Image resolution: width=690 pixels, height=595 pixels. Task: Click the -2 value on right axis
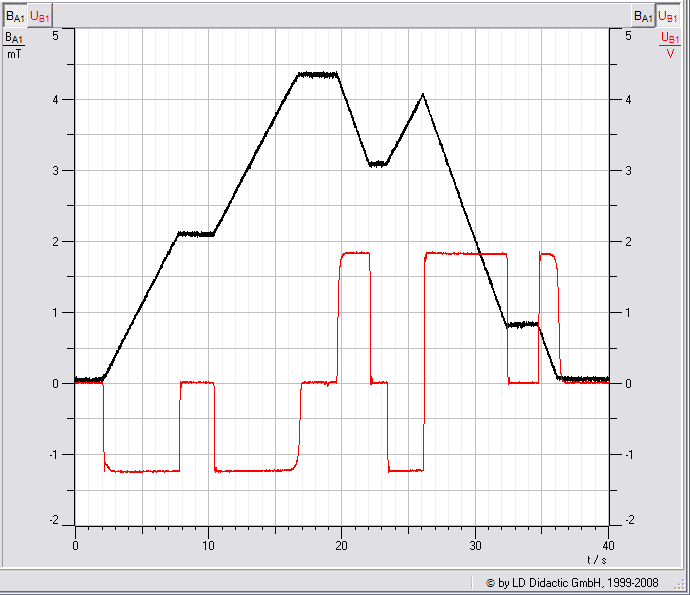tap(628, 521)
